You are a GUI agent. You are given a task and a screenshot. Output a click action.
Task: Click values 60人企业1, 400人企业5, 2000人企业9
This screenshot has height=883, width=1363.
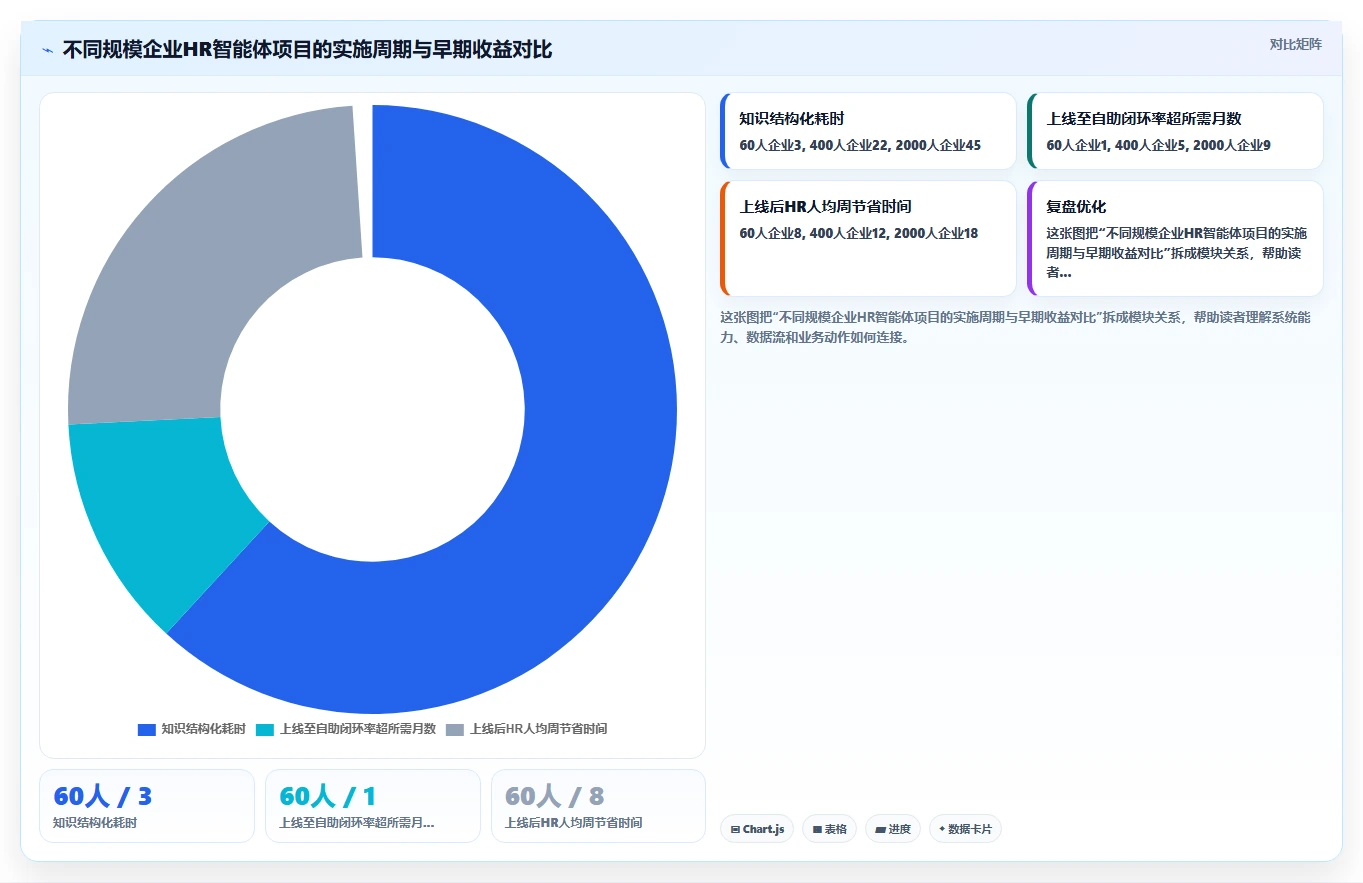[1158, 145]
